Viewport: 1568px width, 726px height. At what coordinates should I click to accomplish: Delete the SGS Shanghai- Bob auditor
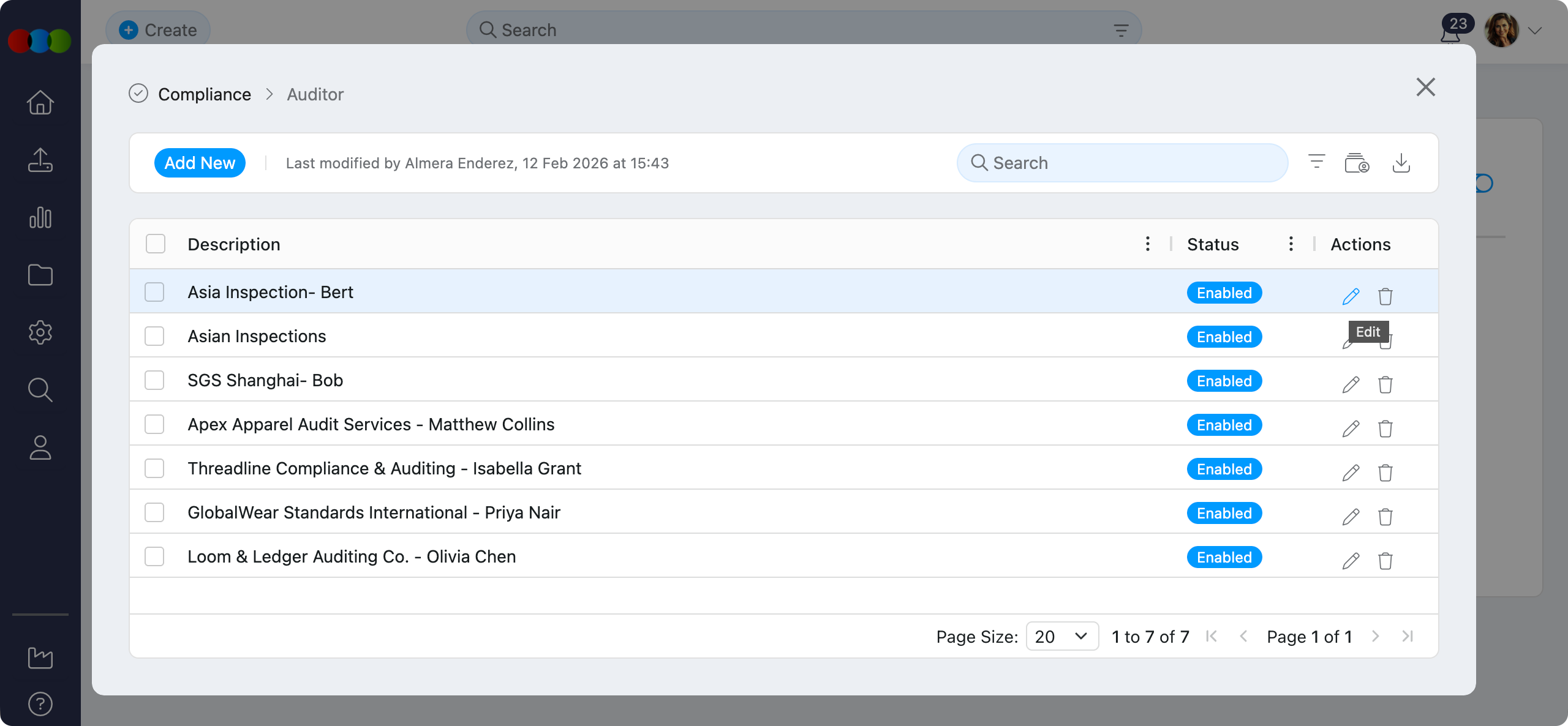1385,384
